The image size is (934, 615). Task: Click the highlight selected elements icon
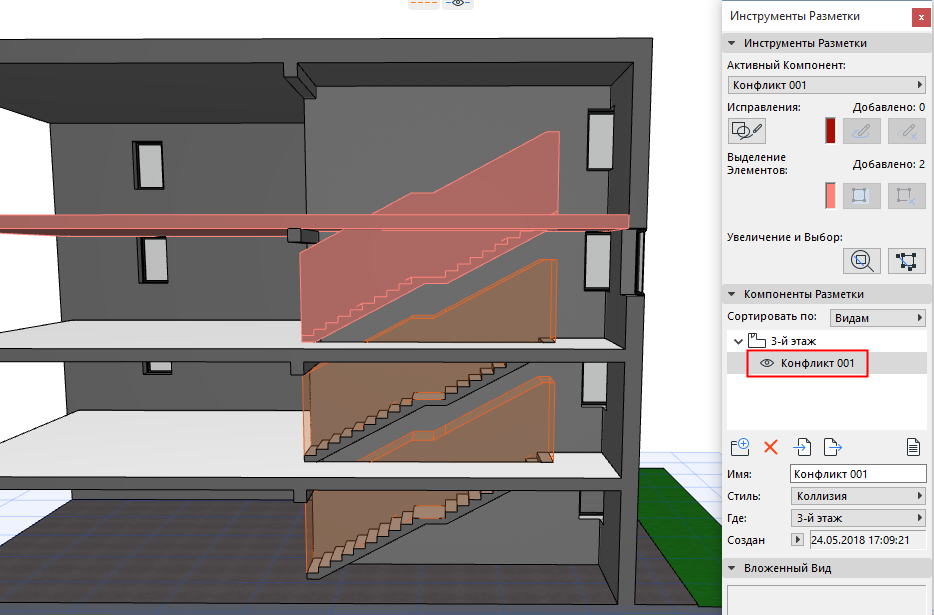861,196
